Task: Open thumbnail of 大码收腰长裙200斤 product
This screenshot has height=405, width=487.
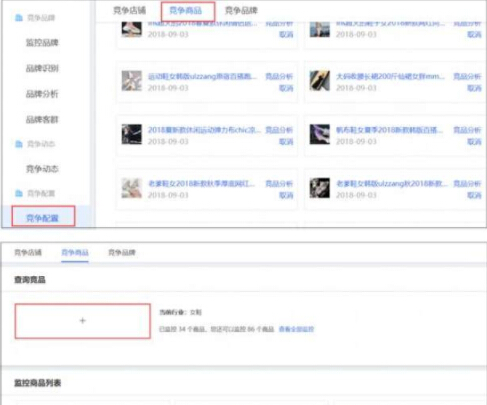Action: click(319, 81)
